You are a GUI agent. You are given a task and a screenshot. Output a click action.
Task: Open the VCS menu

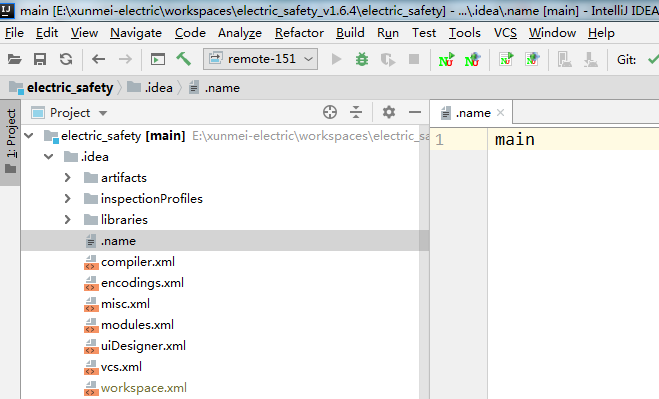(x=505, y=33)
